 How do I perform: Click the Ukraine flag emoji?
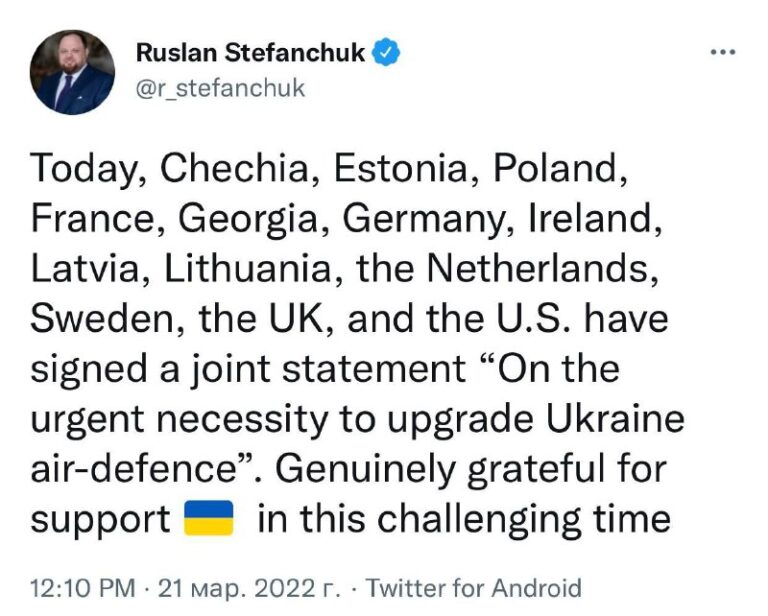tap(208, 518)
